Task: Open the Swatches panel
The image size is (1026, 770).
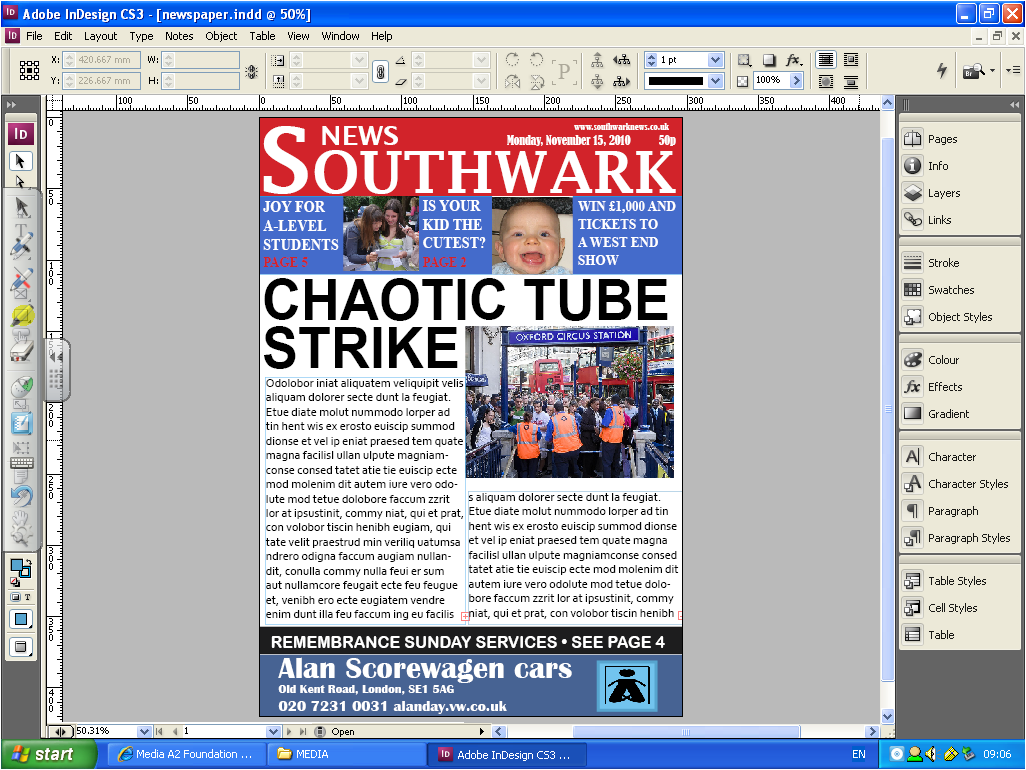Action: (x=947, y=290)
